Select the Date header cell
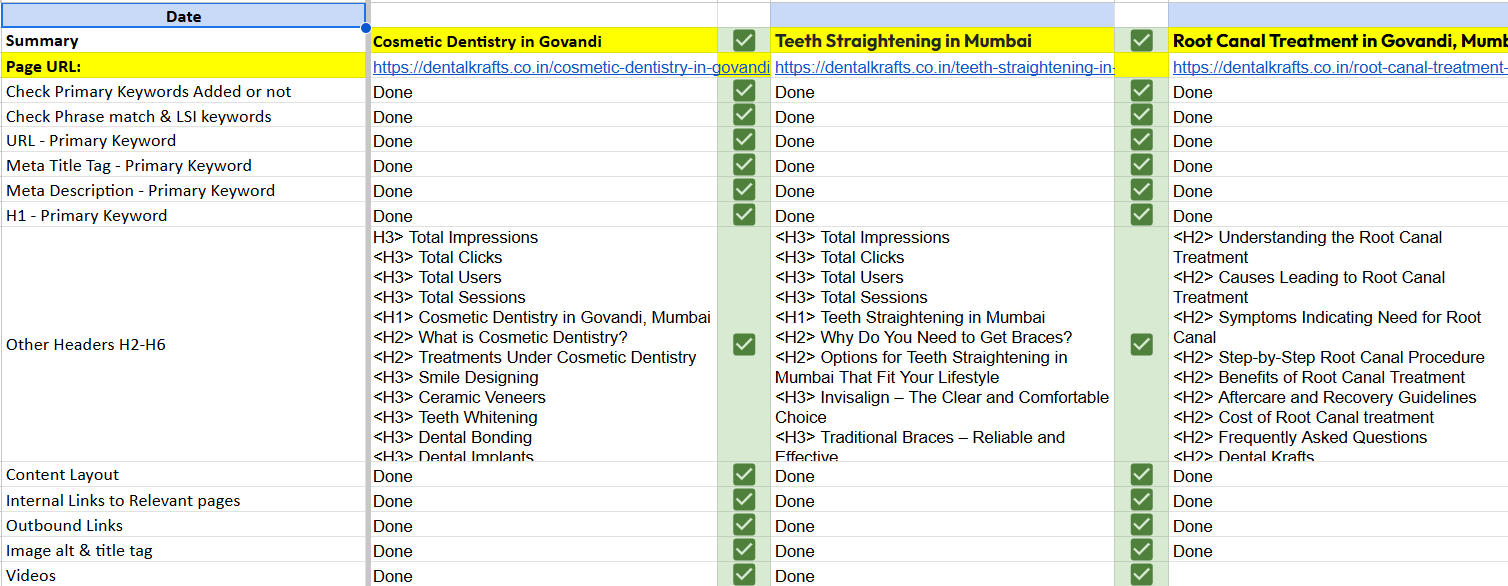Image resolution: width=1508 pixels, height=586 pixels. pyautogui.click(x=183, y=16)
